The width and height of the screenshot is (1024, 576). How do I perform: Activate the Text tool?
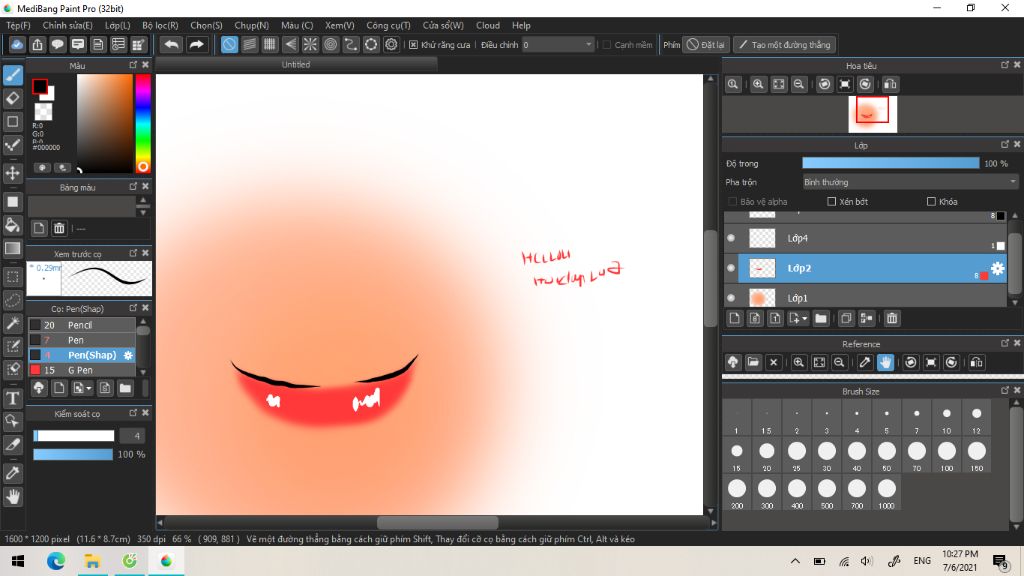[13, 398]
